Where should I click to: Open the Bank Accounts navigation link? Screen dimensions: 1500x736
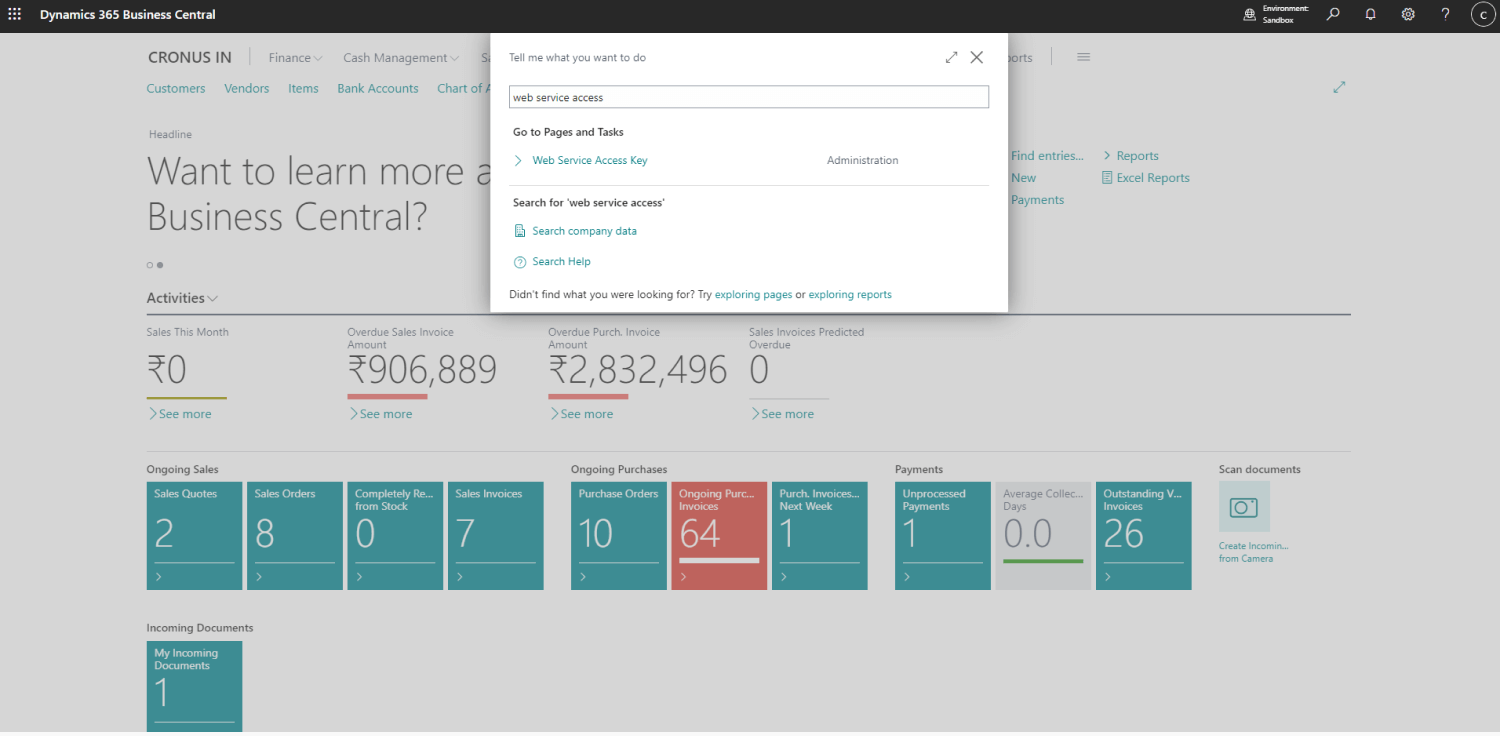pos(378,88)
